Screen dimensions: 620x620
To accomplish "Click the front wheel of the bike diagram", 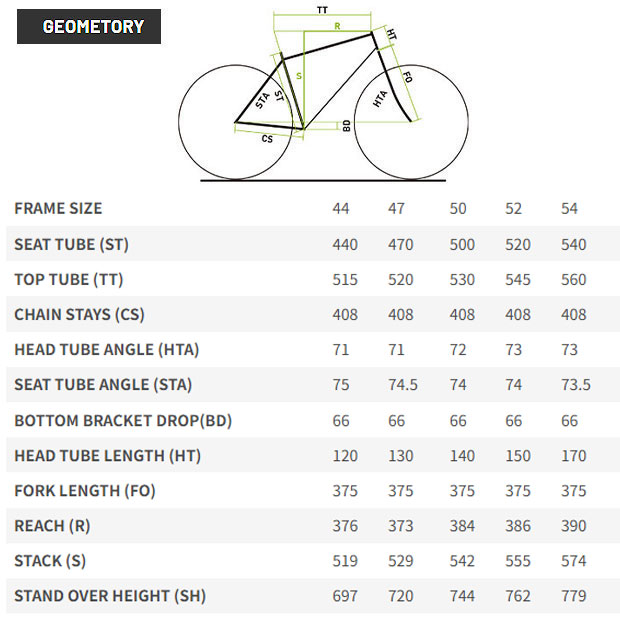I will 440,120.
